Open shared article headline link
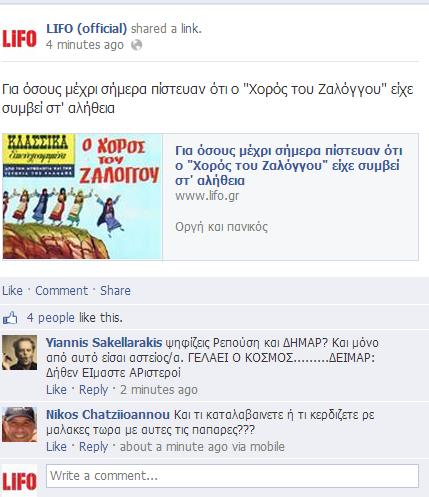 289,166
